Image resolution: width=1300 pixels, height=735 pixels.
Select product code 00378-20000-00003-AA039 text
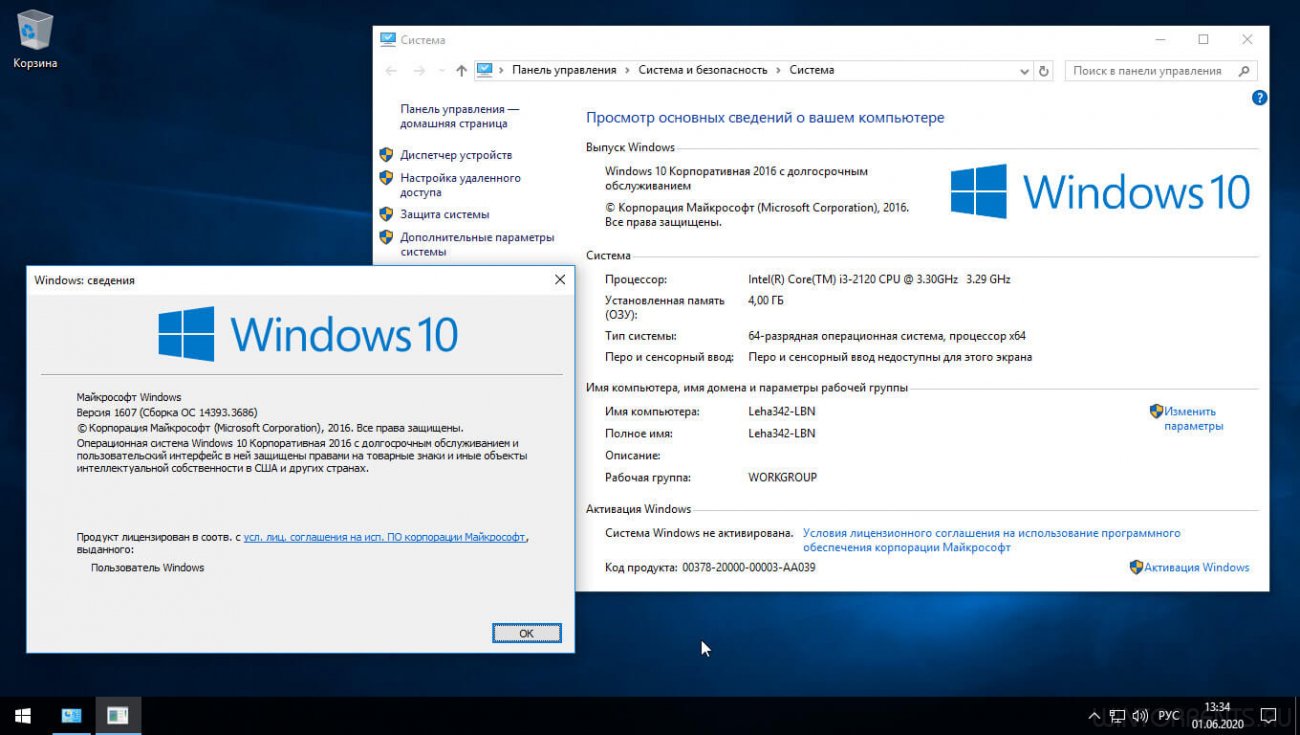pos(749,567)
